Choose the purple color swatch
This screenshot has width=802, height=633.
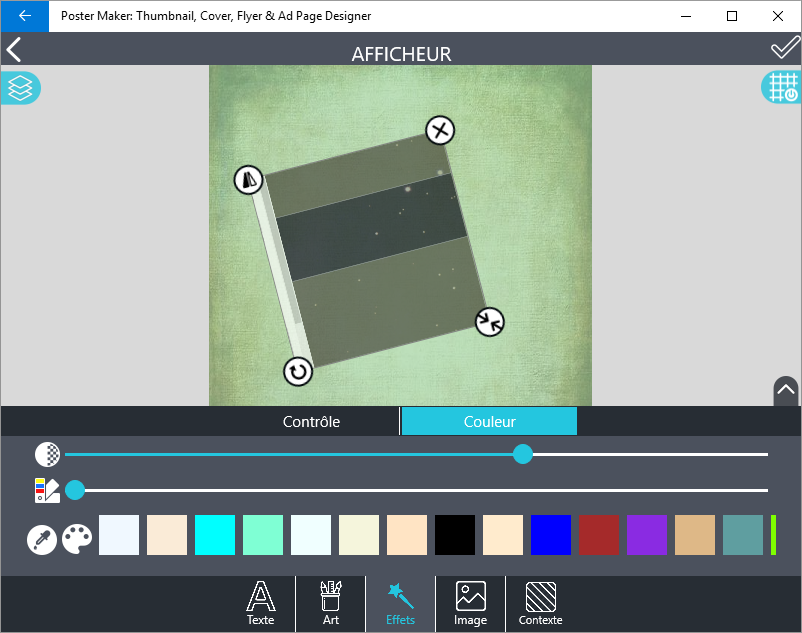[x=647, y=535]
